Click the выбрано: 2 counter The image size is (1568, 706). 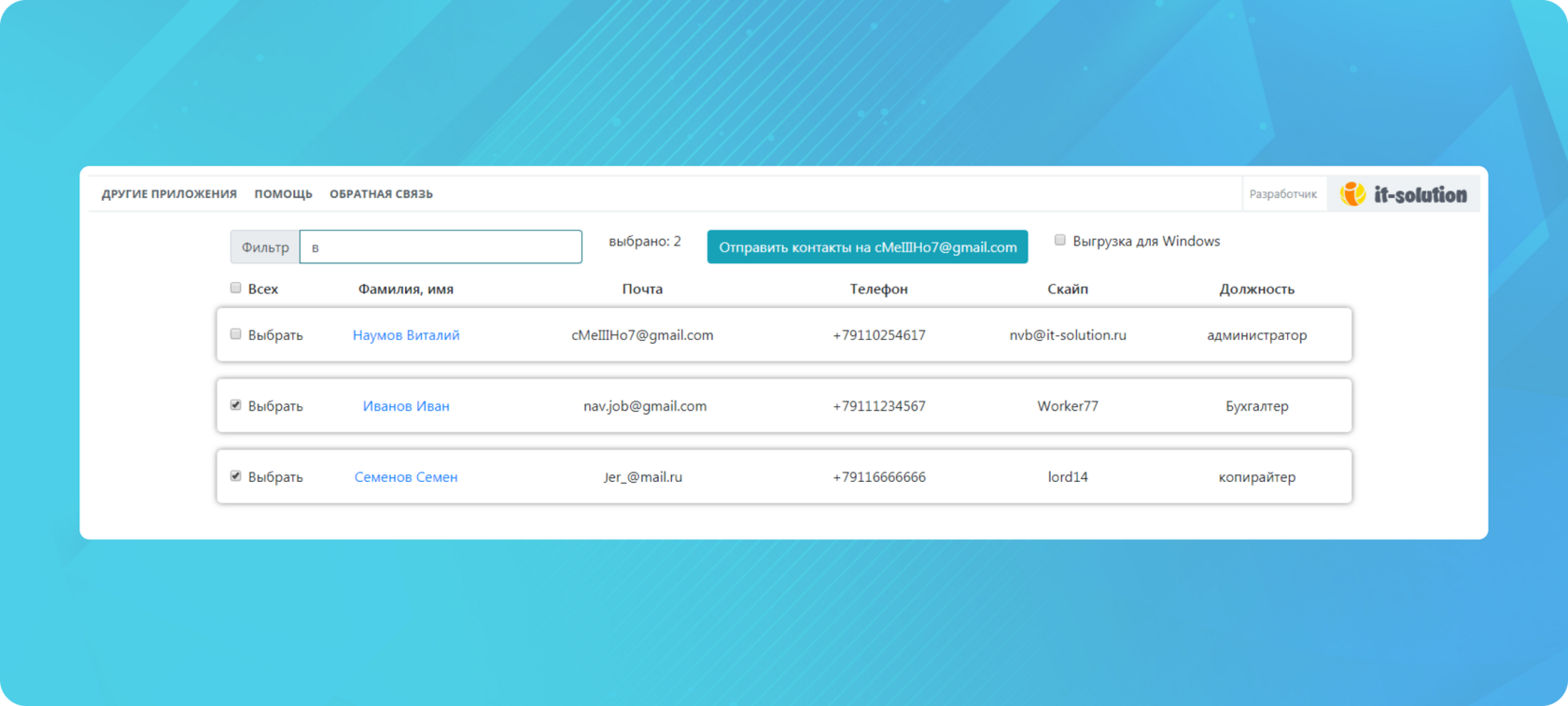click(x=645, y=241)
